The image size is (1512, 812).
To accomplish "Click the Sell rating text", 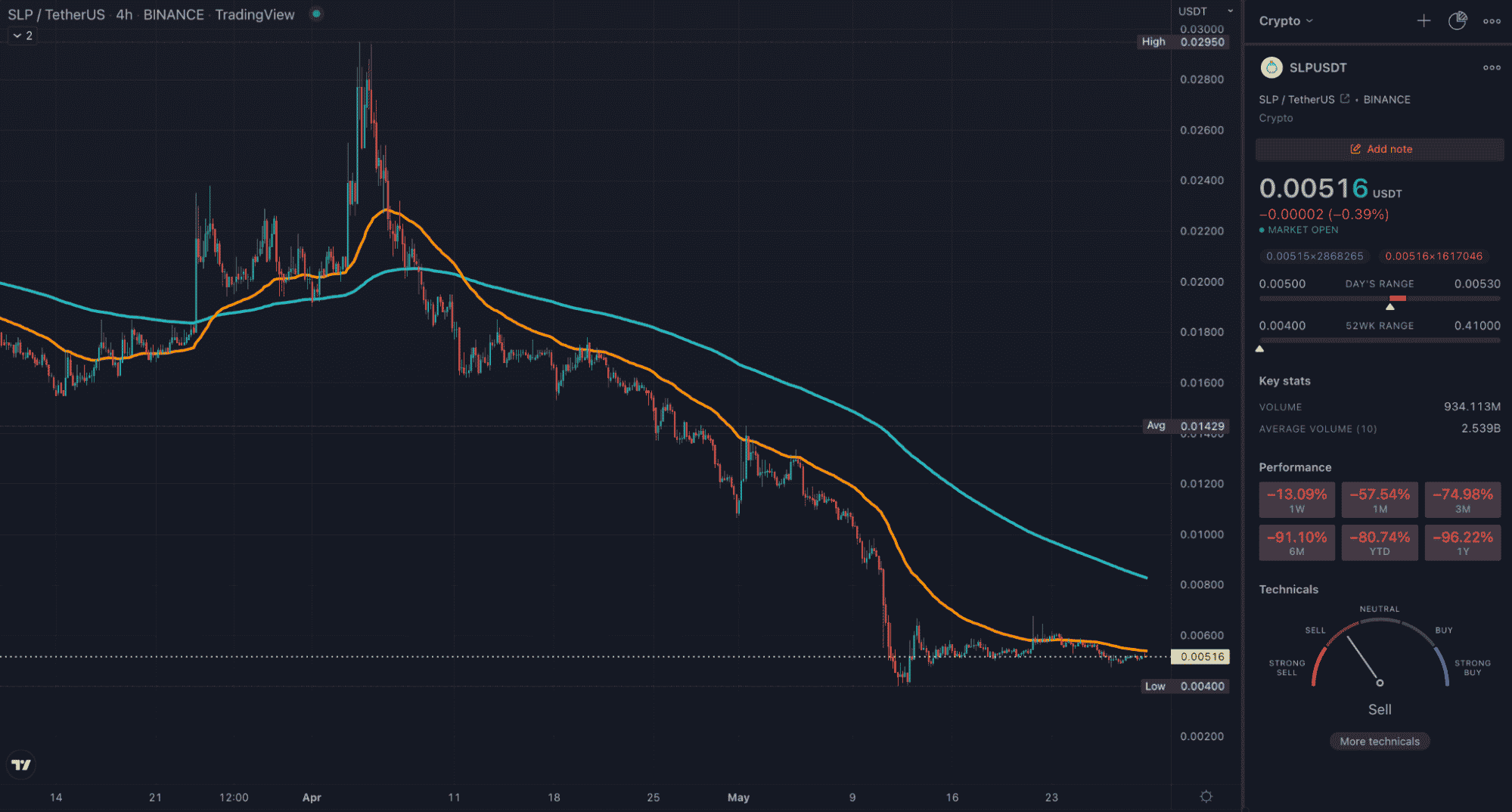I will 1380,709.
